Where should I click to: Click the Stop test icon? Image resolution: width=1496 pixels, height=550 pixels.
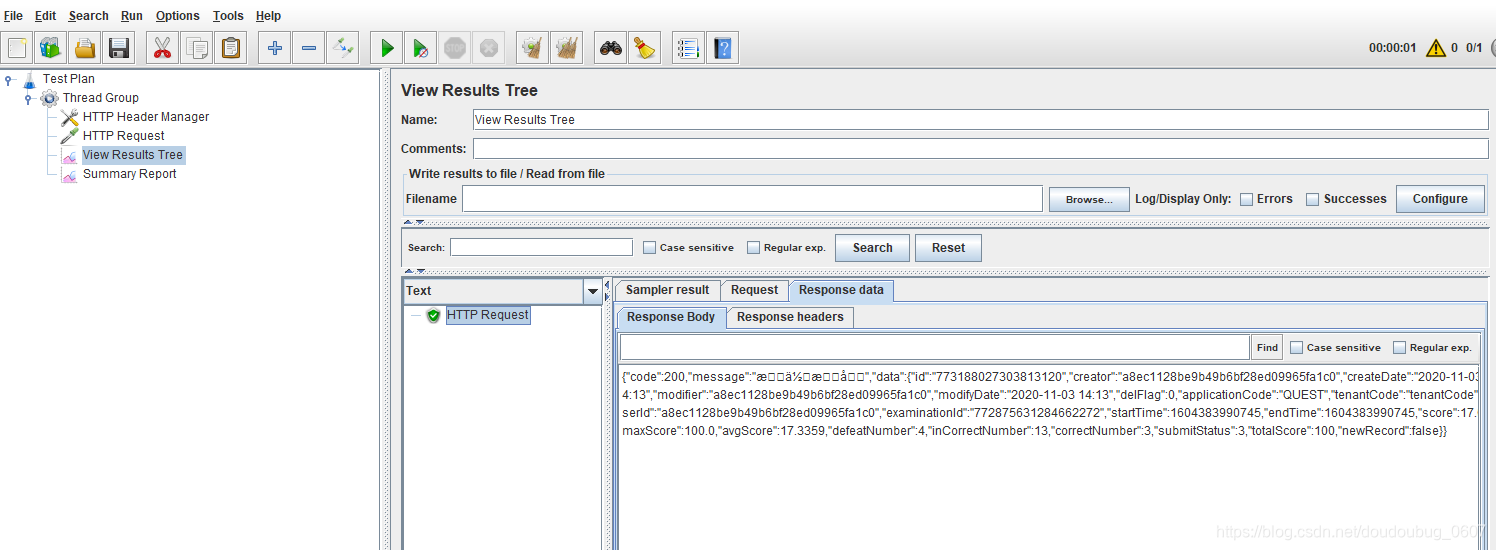pos(455,47)
